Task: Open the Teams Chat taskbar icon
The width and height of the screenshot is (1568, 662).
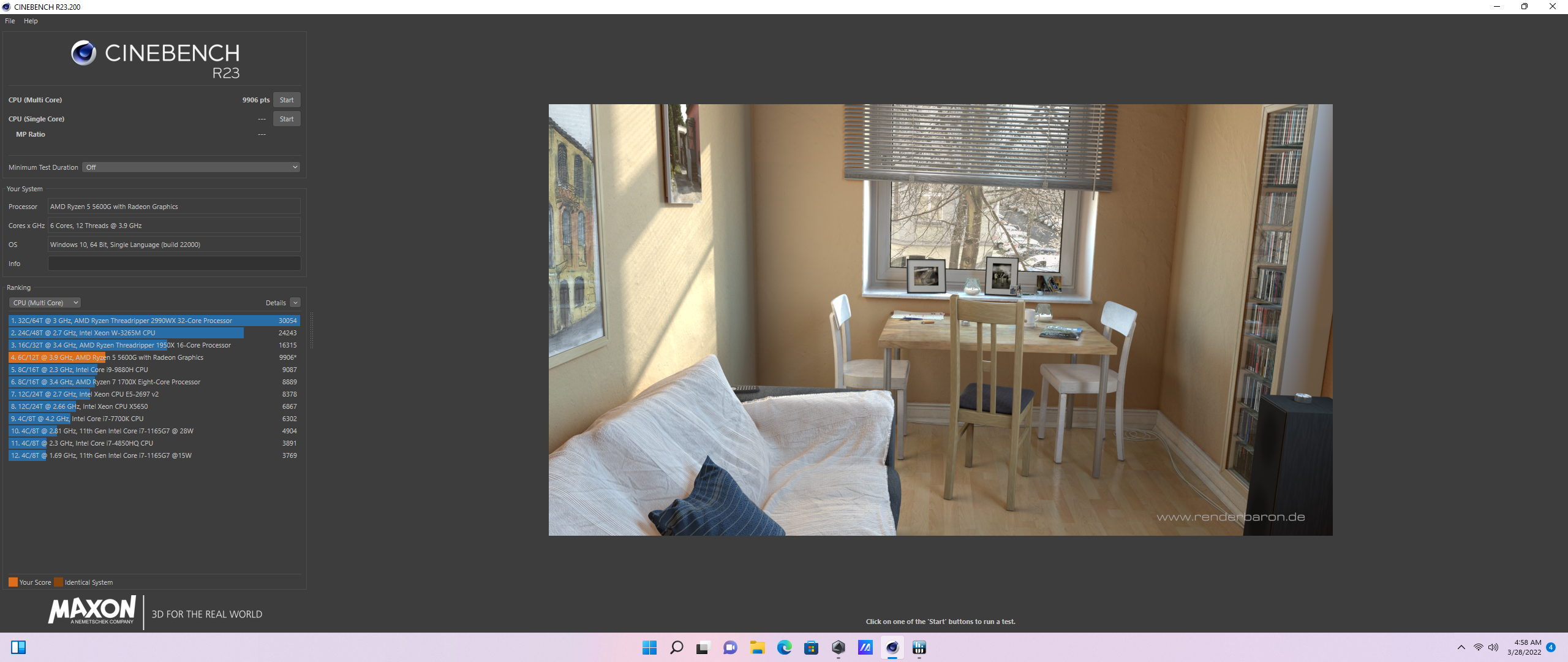Action: click(x=730, y=647)
